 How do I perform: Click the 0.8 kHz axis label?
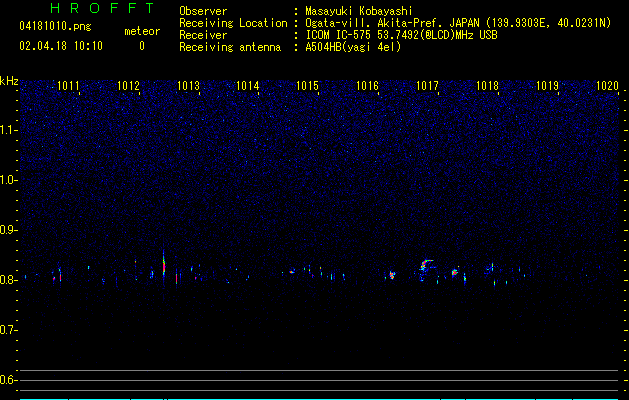[x=7, y=280]
